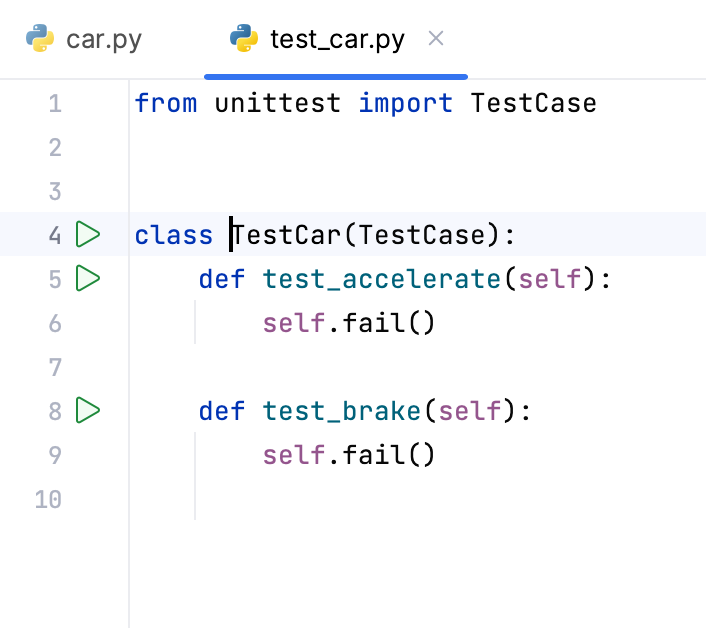706x628 pixels.
Task: Click self.fail() call on line 6
Action: (349, 323)
